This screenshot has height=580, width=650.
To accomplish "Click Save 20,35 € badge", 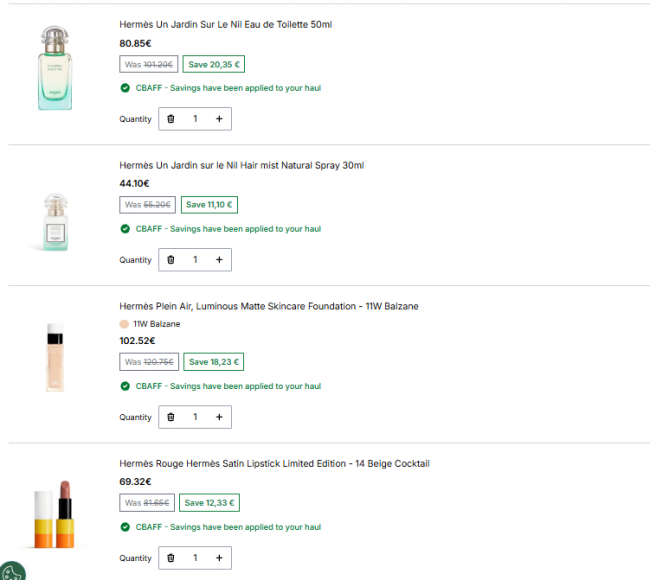I will tap(214, 64).
